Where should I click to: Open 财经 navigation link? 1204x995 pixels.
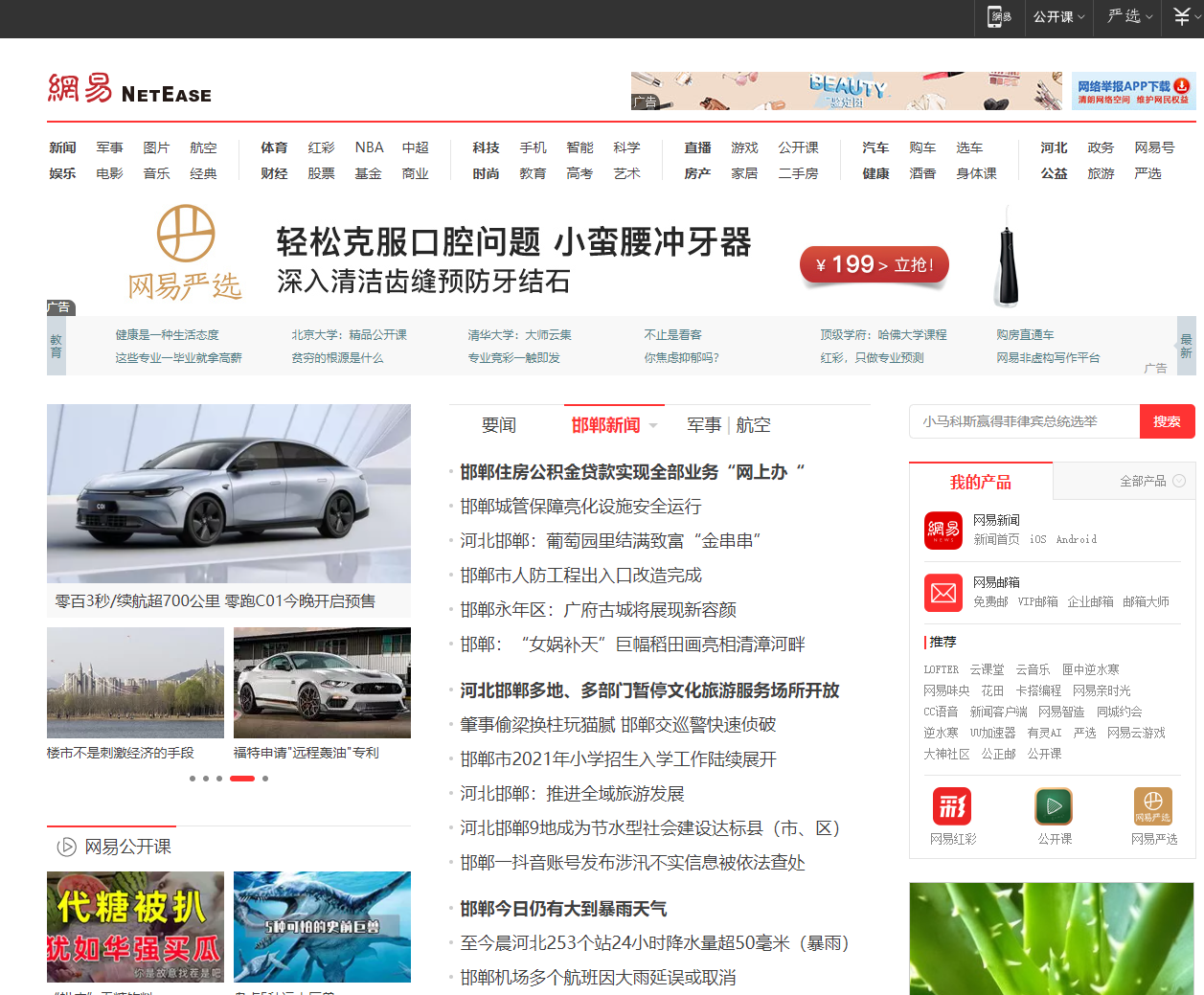pyautogui.click(x=274, y=173)
